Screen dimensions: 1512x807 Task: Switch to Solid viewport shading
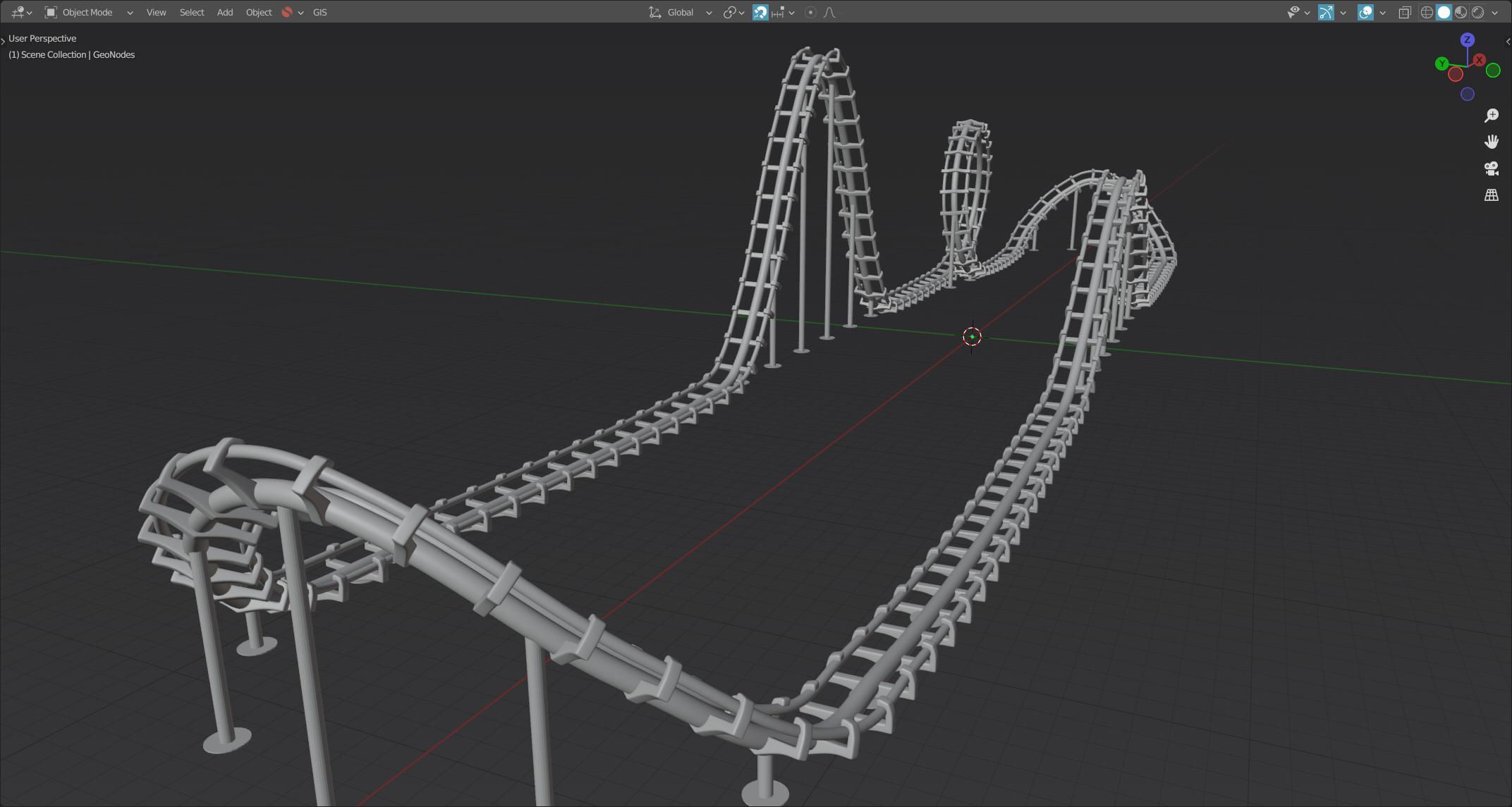click(1444, 12)
